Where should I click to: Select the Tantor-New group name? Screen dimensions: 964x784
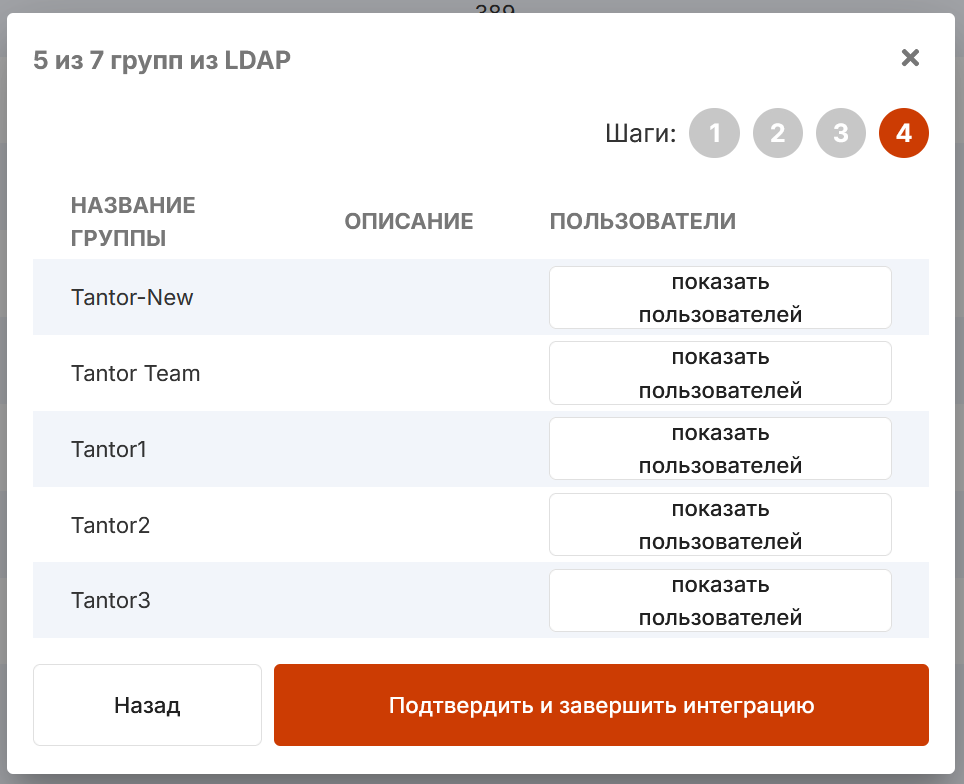point(132,298)
